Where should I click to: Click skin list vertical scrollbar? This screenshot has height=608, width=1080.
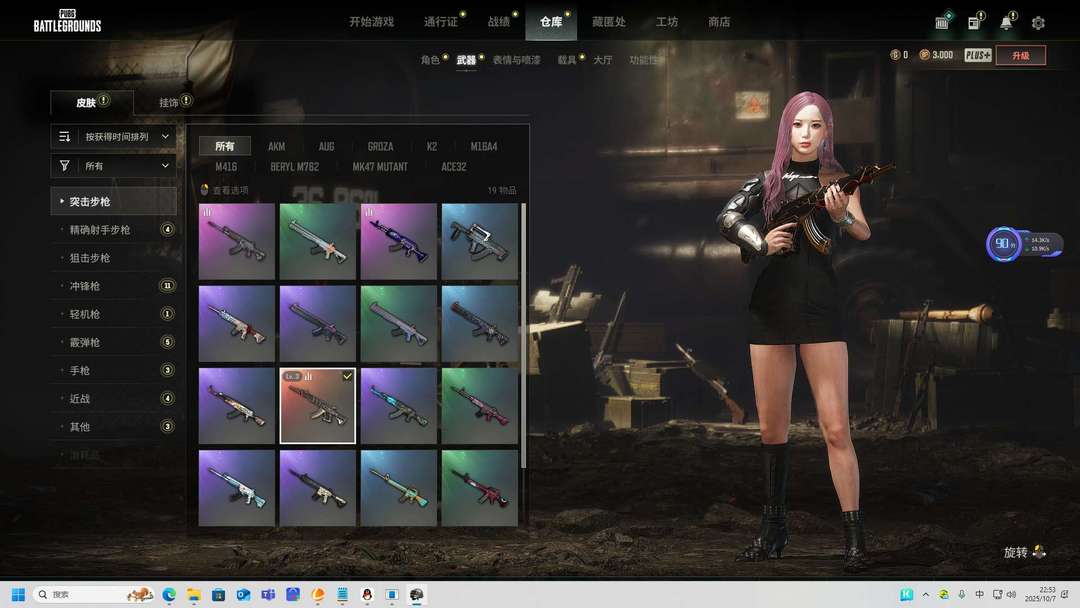(523, 336)
